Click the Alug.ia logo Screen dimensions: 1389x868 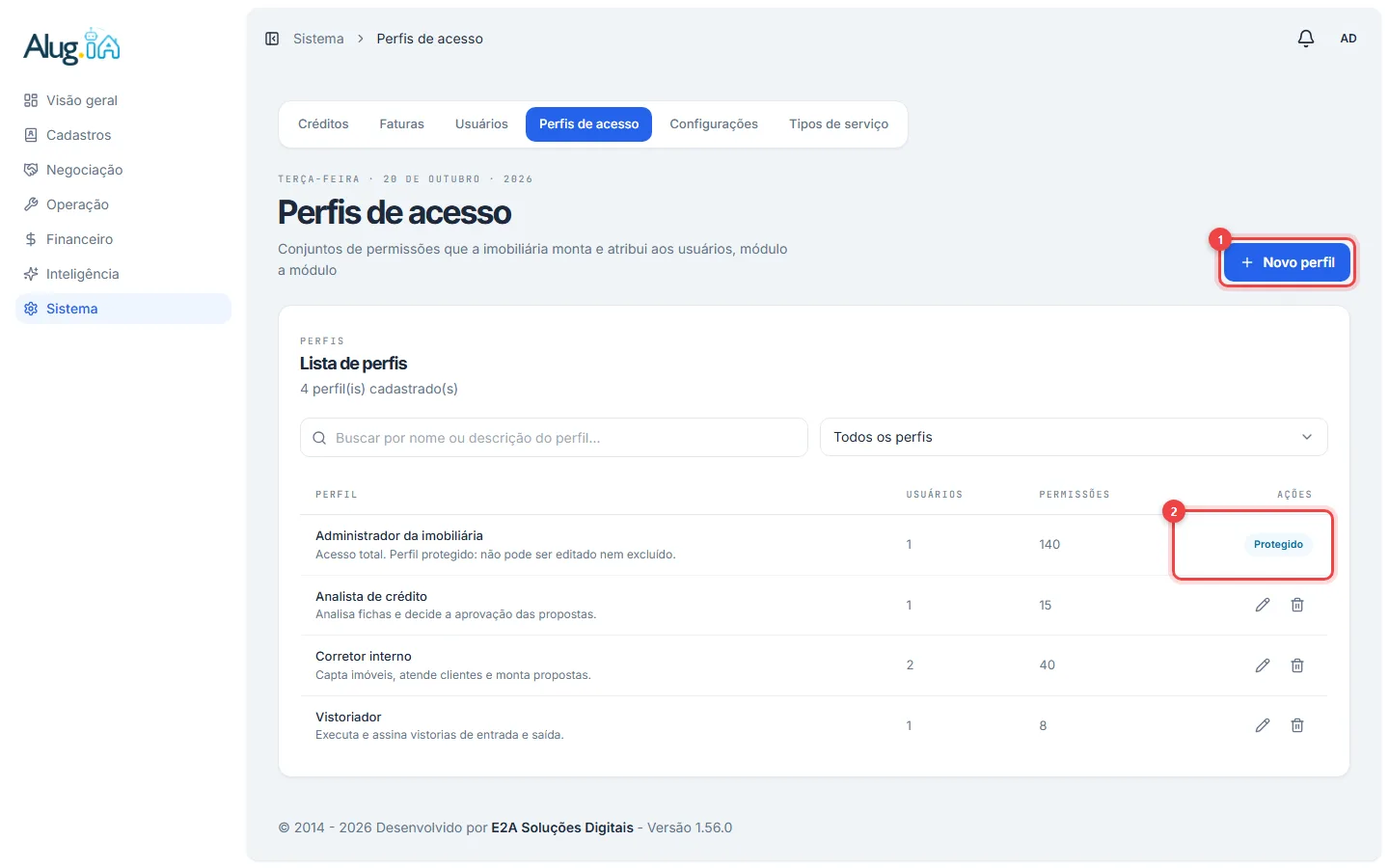point(72,46)
